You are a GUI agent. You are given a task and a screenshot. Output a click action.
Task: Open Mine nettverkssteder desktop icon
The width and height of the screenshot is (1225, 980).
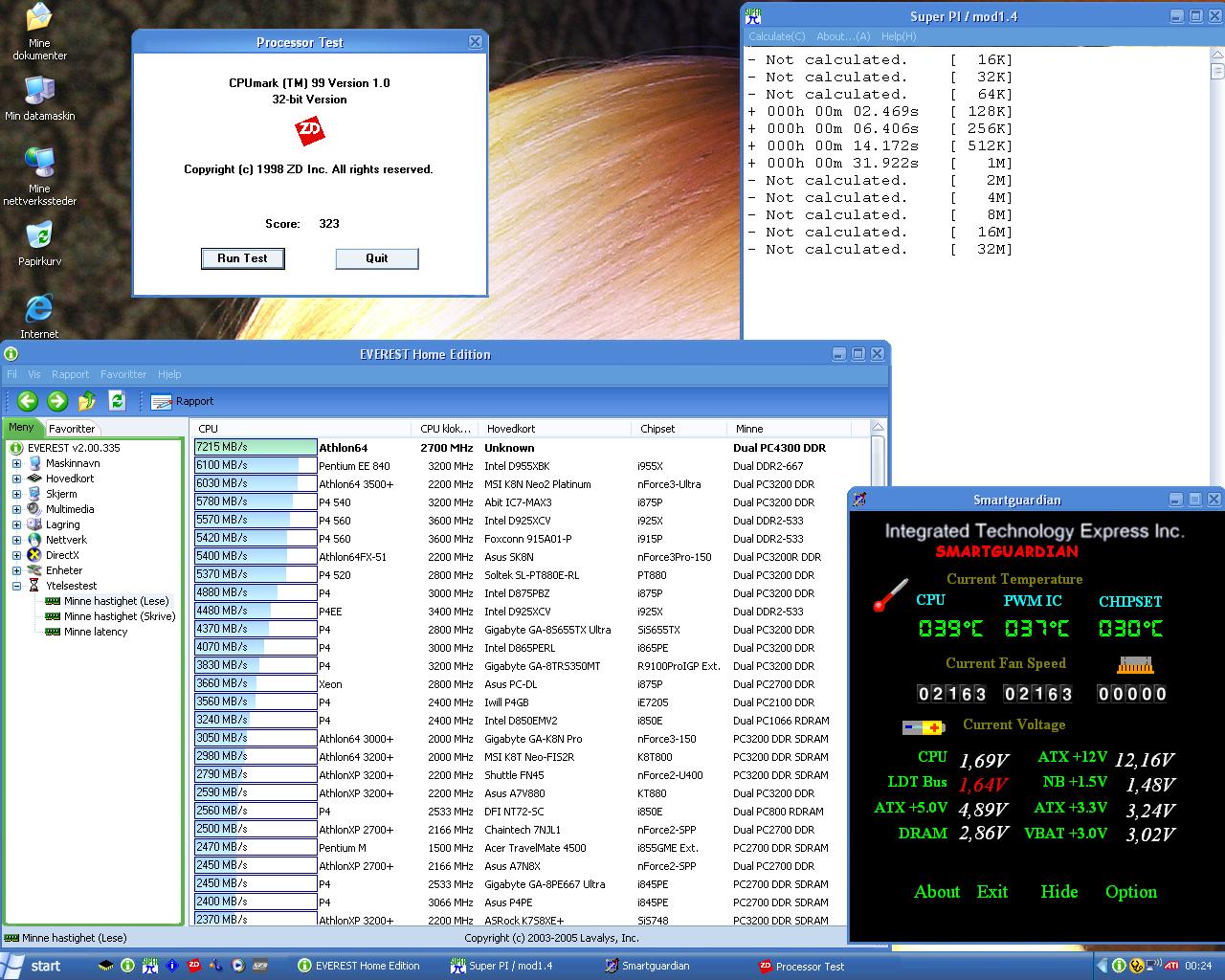pyautogui.click(x=39, y=176)
